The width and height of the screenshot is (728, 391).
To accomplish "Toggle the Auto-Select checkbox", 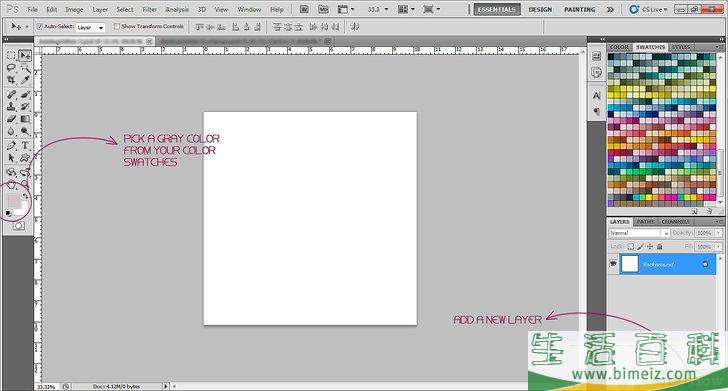I will coord(39,26).
